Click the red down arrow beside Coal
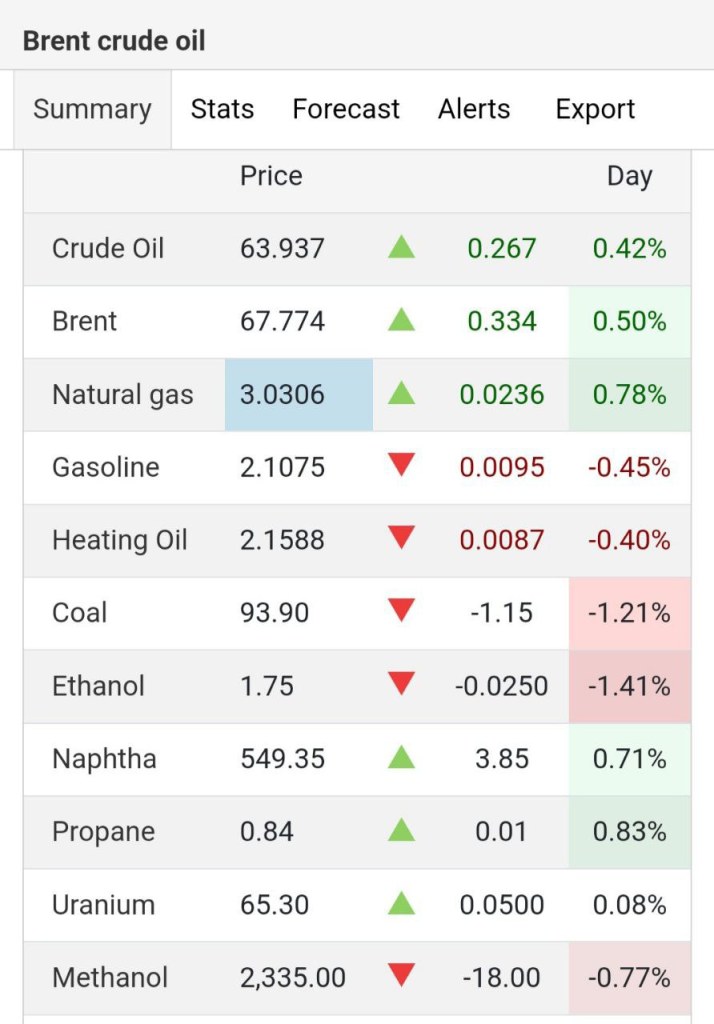 (401, 612)
